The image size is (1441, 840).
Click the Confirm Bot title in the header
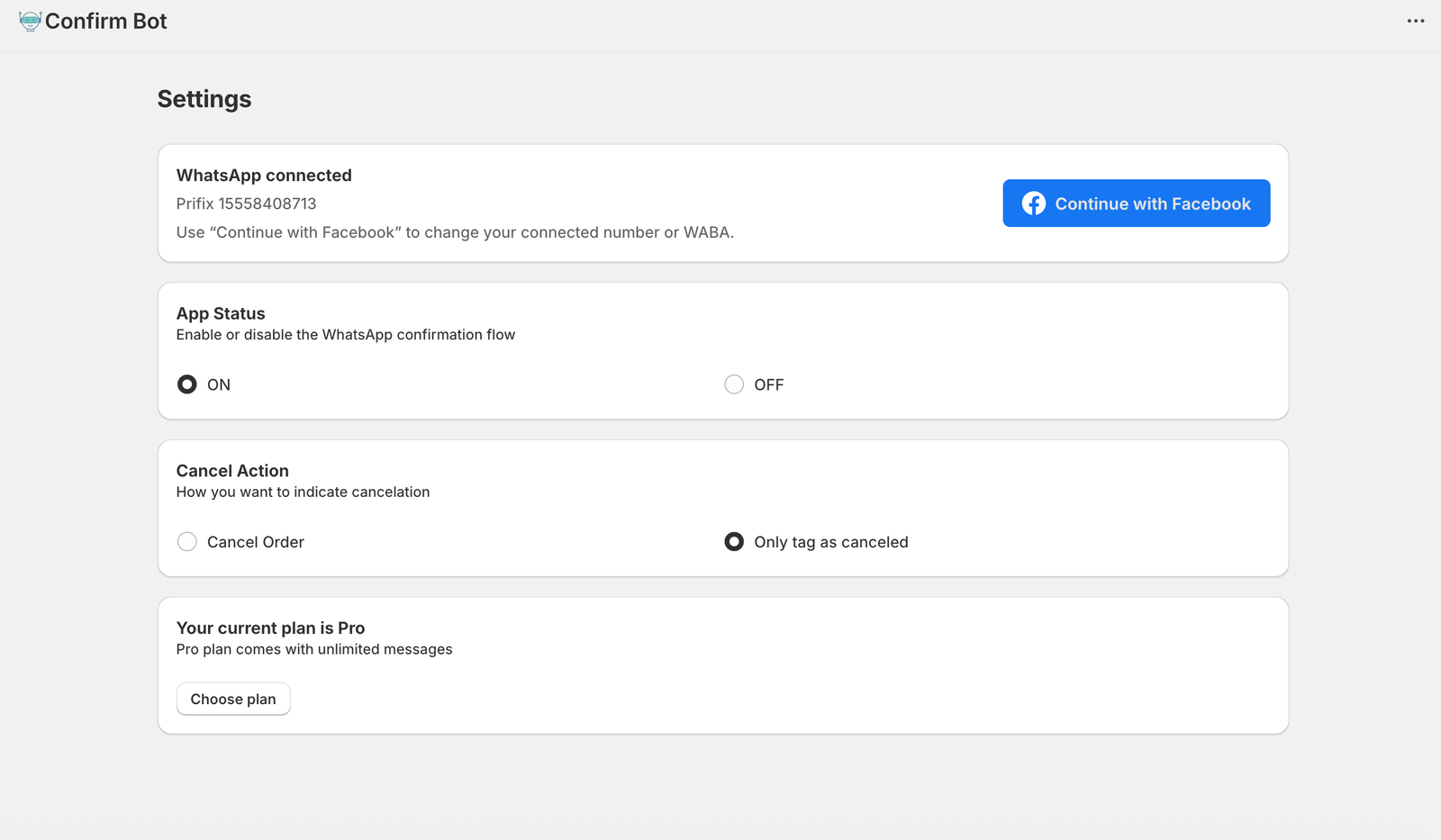106,21
